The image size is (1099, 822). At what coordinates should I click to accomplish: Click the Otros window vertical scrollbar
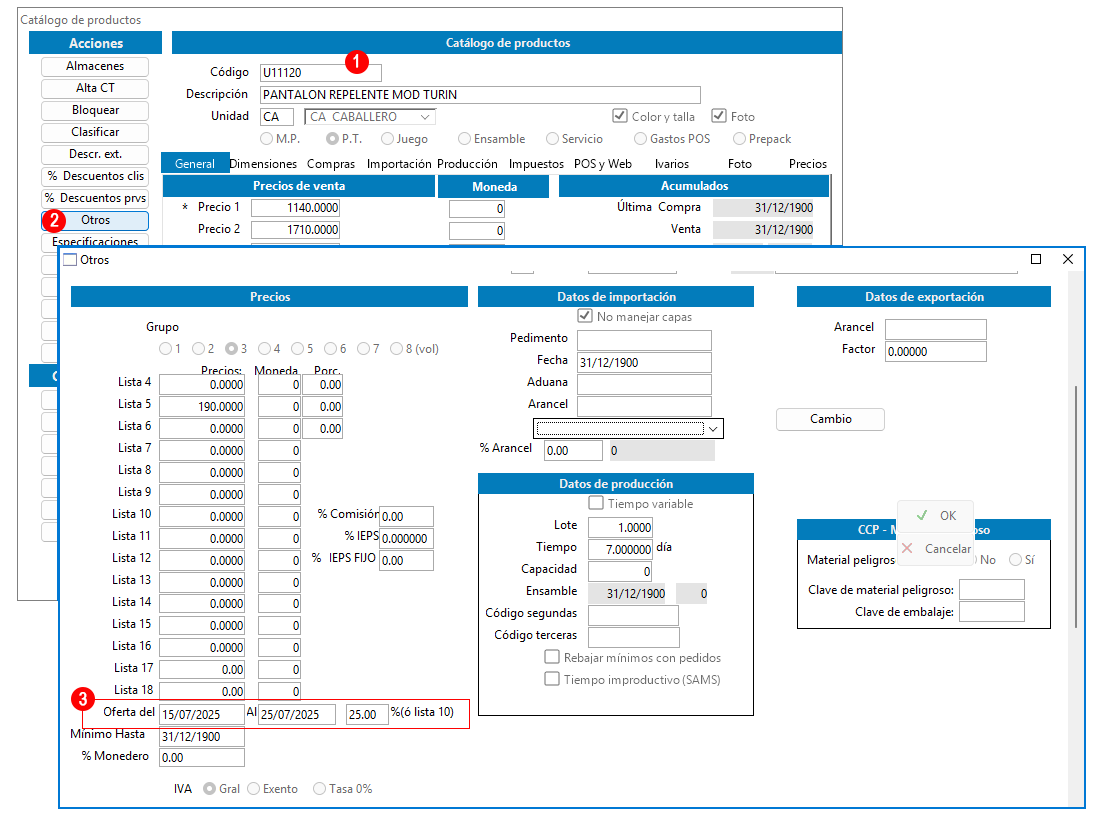pyautogui.click(x=1076, y=507)
